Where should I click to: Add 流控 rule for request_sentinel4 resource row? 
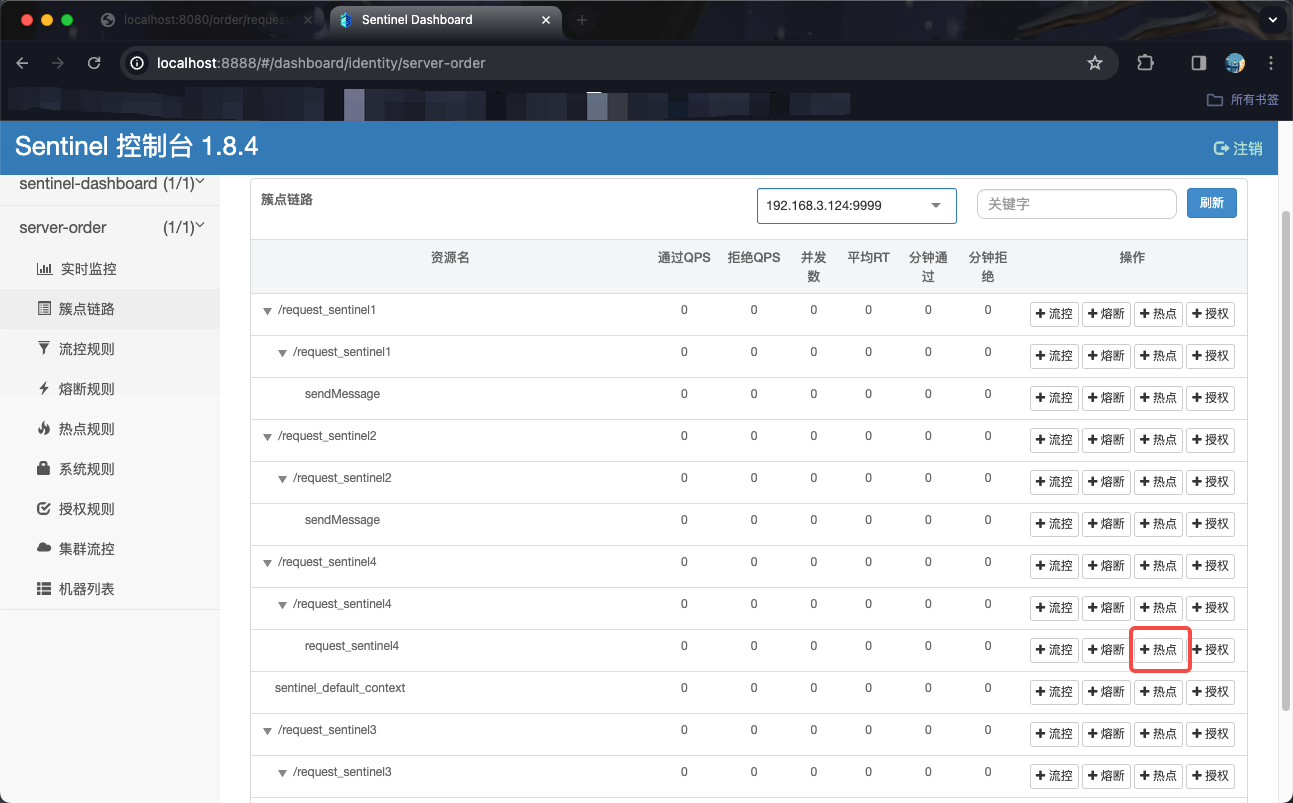(x=1054, y=650)
